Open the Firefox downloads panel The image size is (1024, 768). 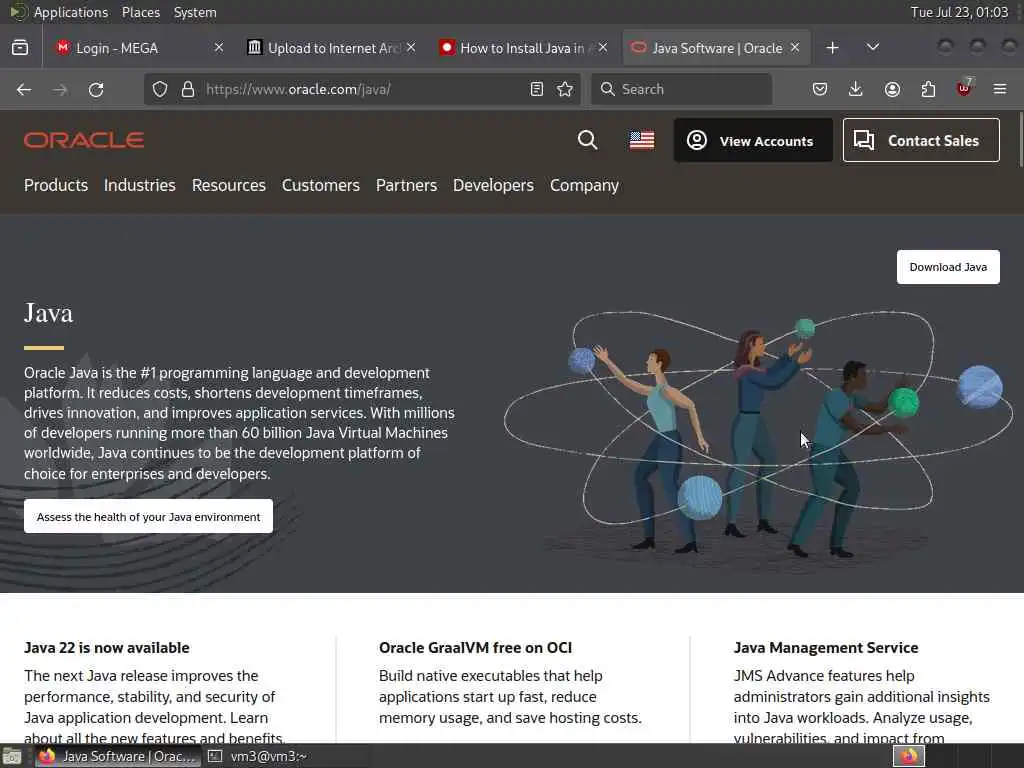click(856, 89)
